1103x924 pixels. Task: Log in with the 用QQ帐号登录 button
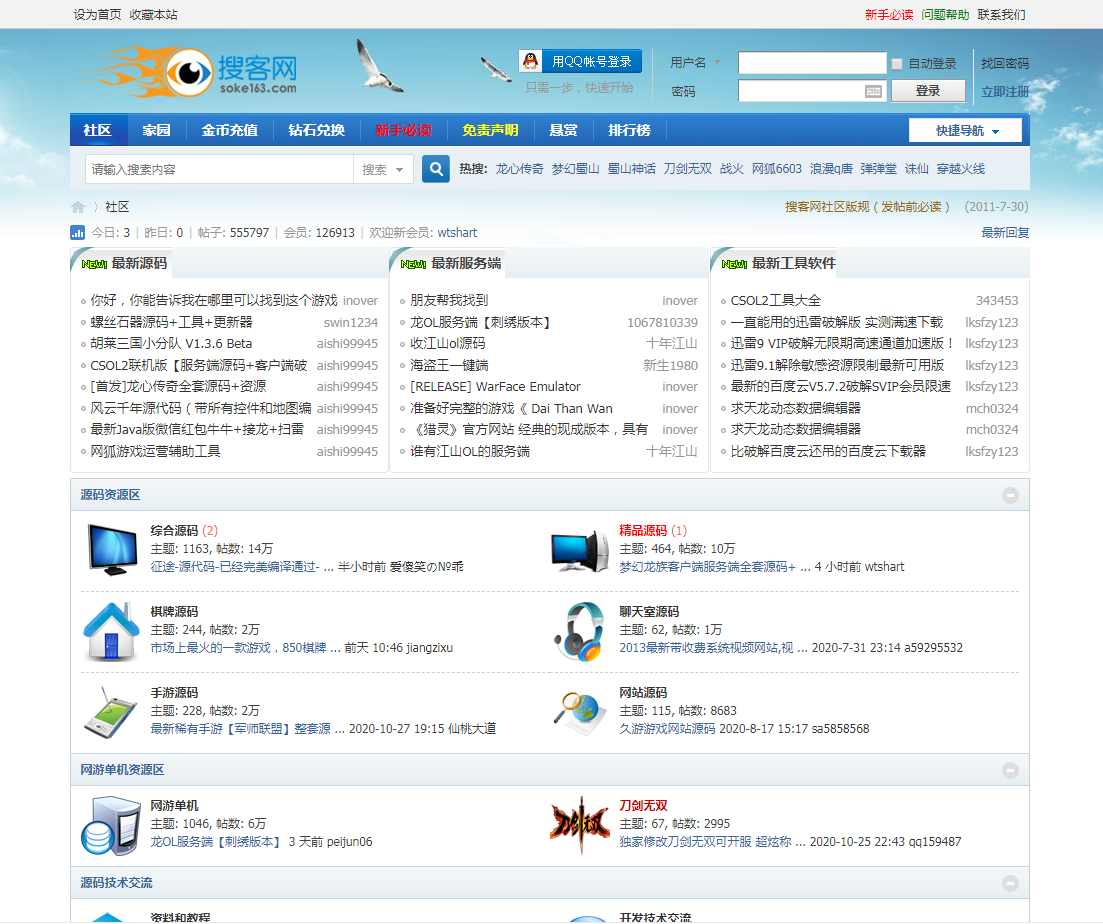coord(580,61)
